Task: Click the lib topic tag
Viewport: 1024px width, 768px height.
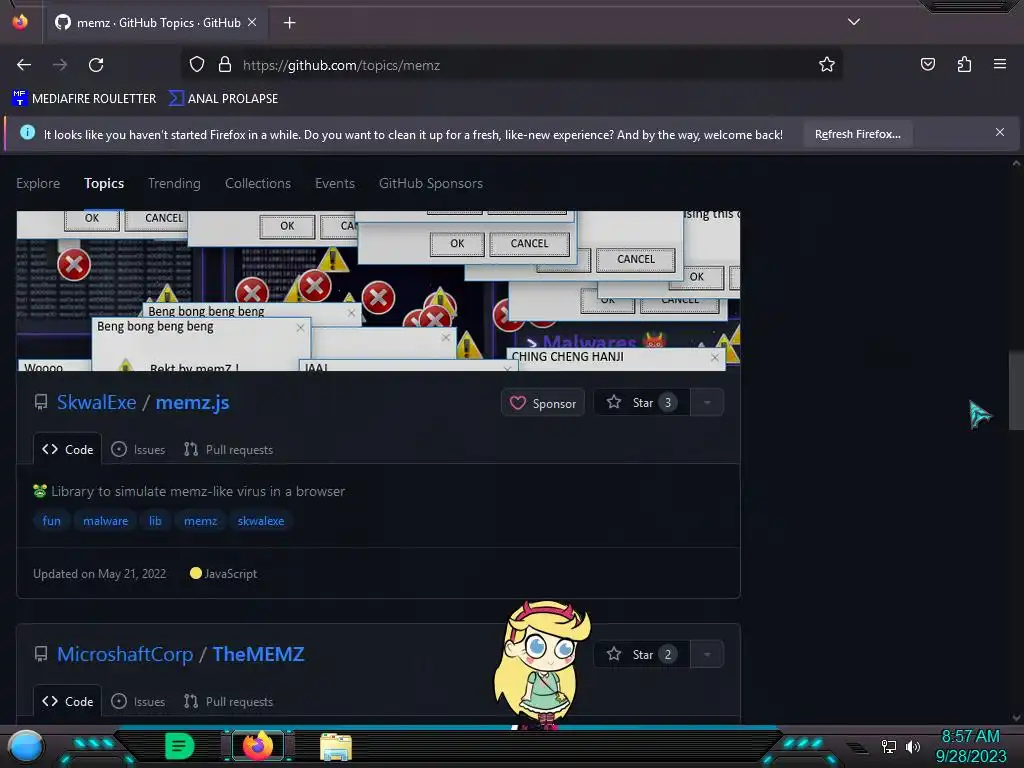Action: pyautogui.click(x=155, y=520)
